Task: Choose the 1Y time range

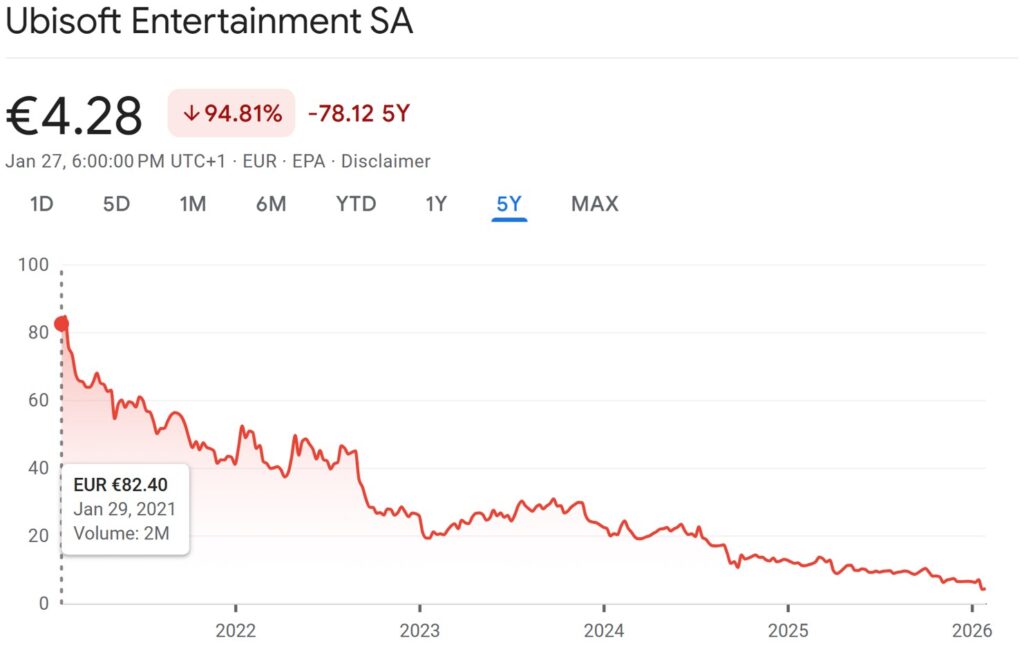Action: 436,204
